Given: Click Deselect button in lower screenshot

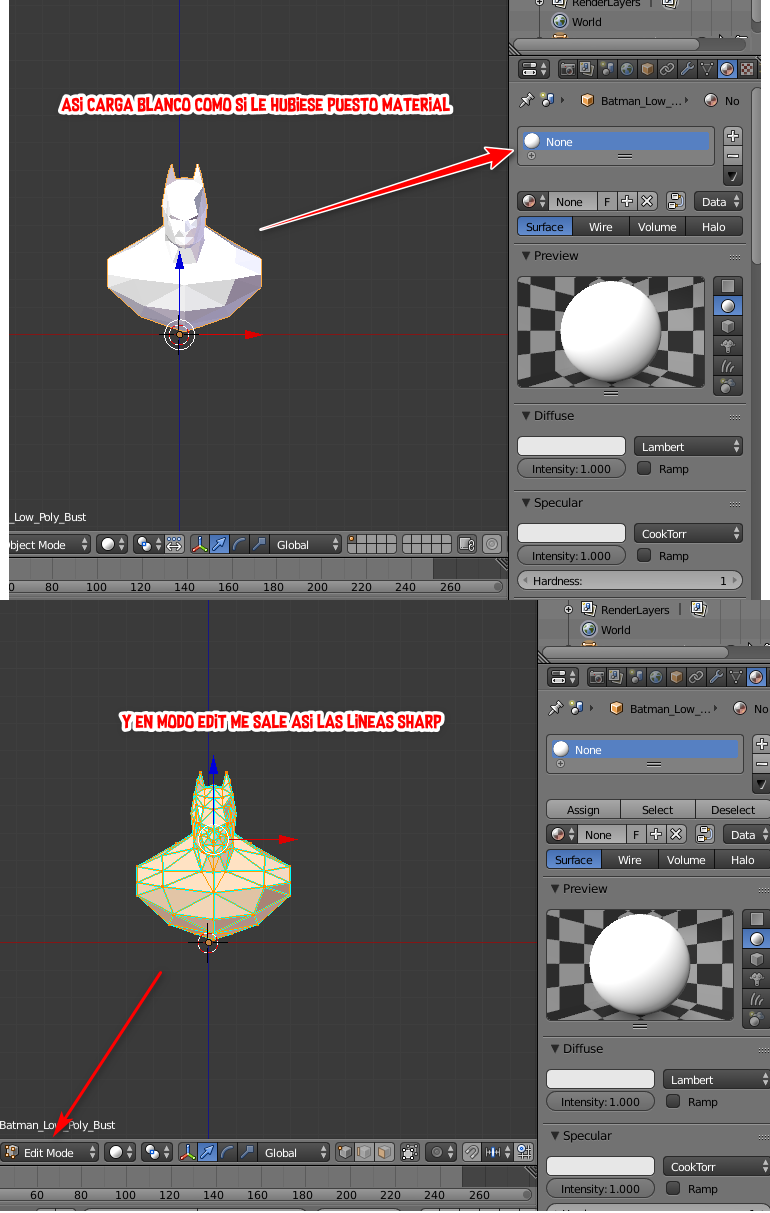Looking at the screenshot, I should point(733,809).
